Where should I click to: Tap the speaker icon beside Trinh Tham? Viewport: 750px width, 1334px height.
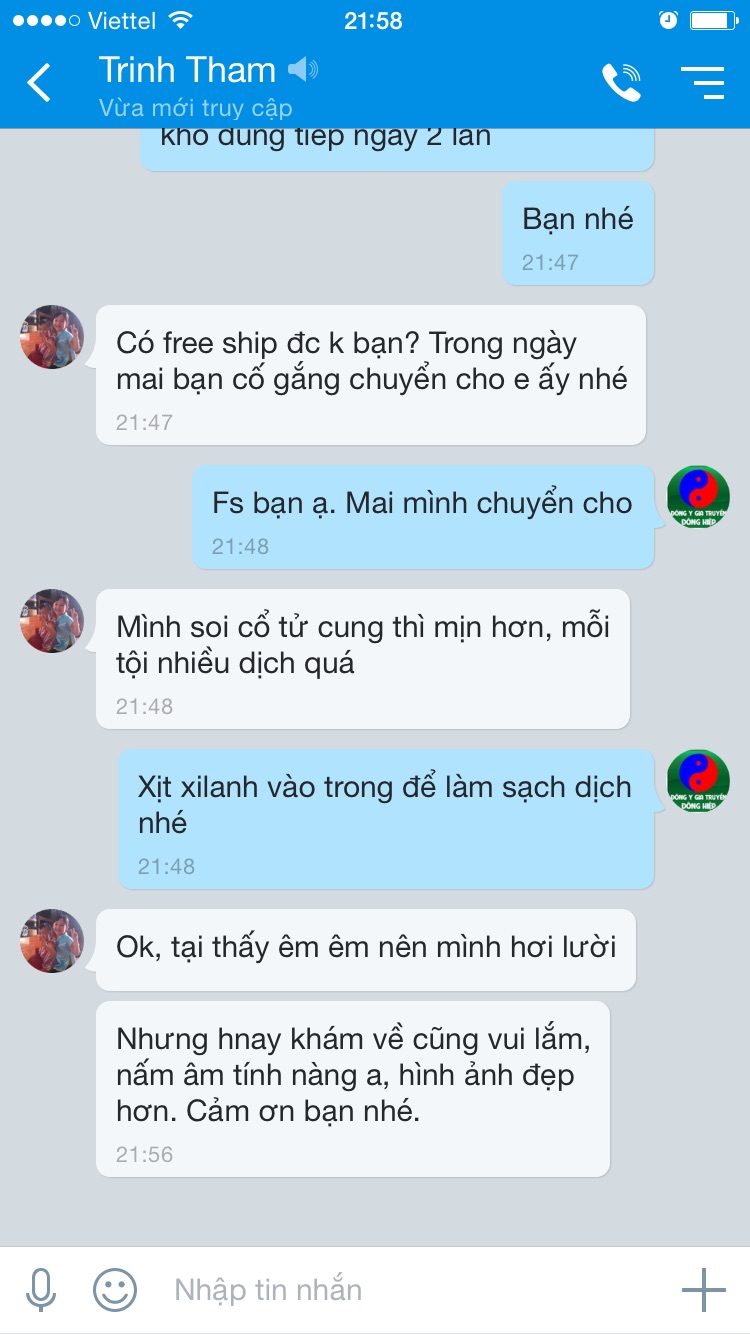tap(302, 70)
